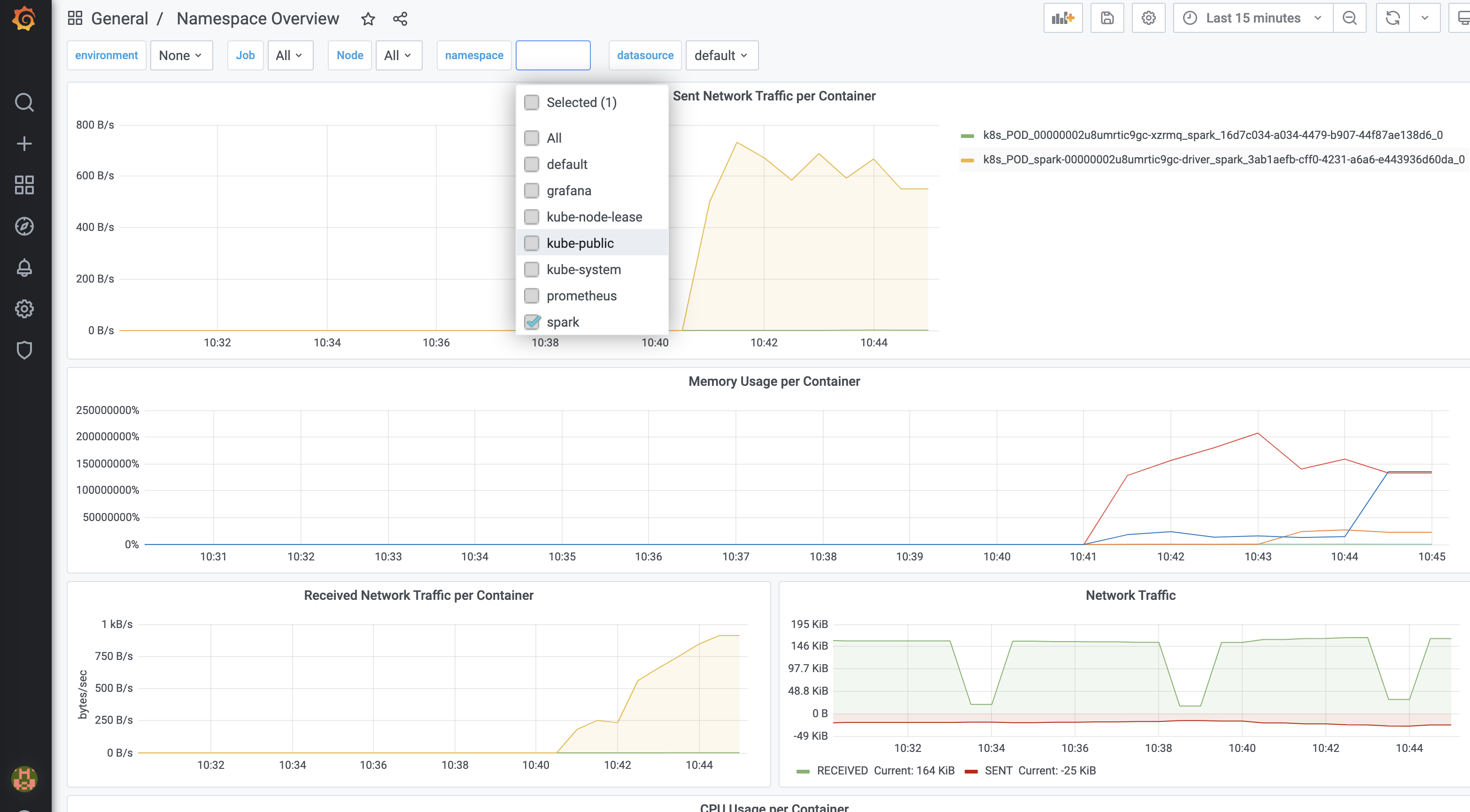Check the prometheus namespace option

[x=531, y=295]
